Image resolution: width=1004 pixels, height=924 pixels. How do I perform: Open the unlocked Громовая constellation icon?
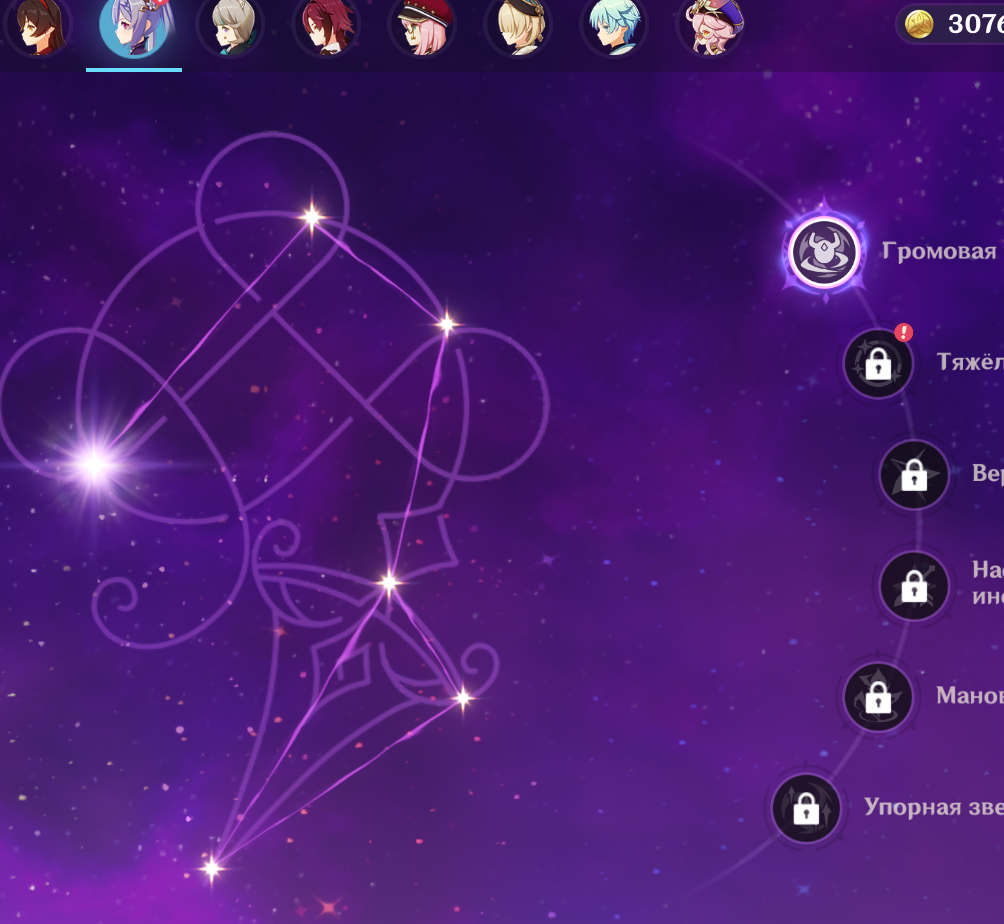tap(824, 252)
